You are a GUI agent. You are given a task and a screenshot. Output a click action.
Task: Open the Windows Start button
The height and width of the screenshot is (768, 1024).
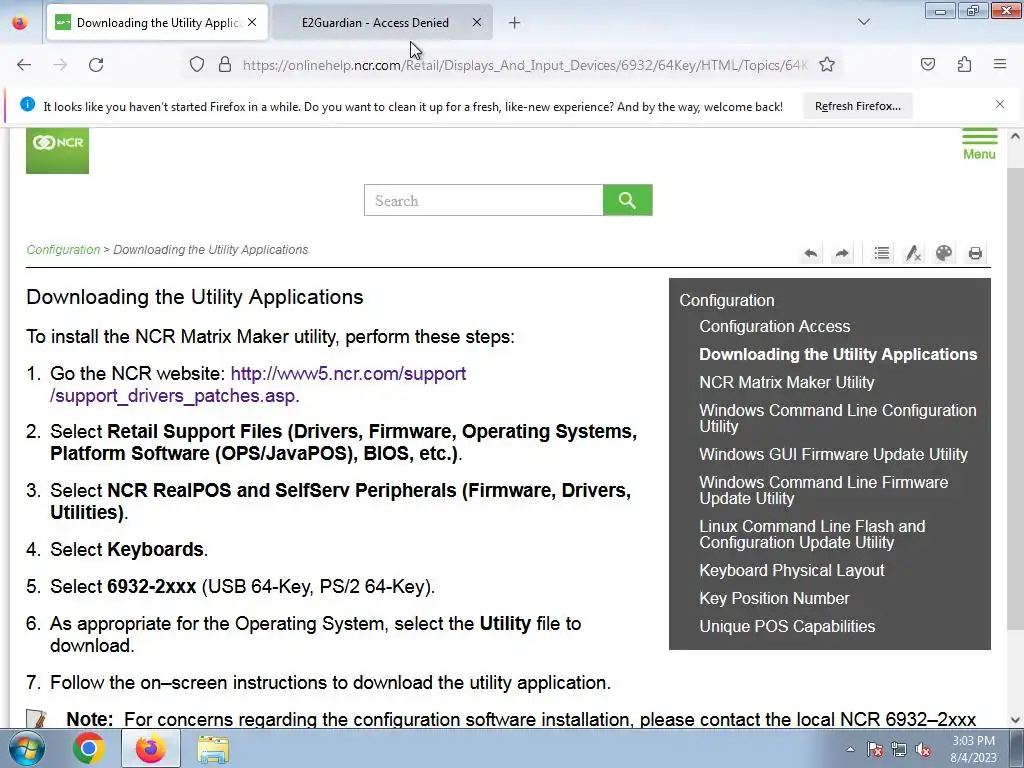pos(26,748)
